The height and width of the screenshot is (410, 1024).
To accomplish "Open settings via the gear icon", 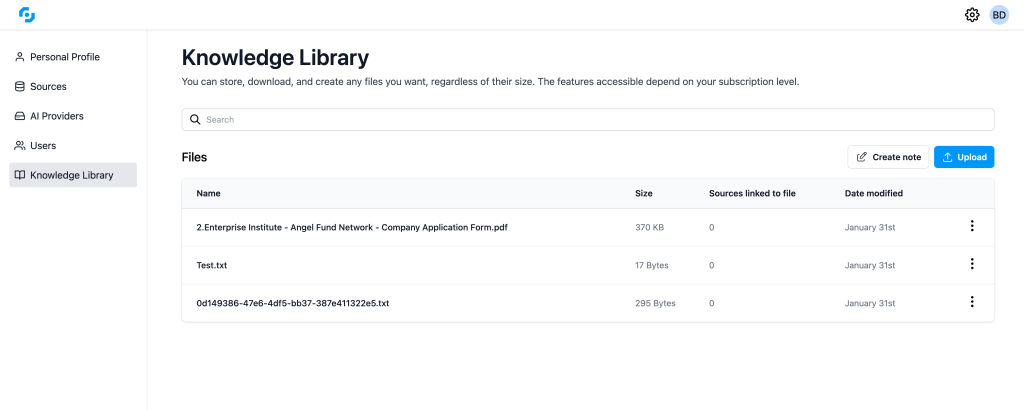I will [972, 14].
